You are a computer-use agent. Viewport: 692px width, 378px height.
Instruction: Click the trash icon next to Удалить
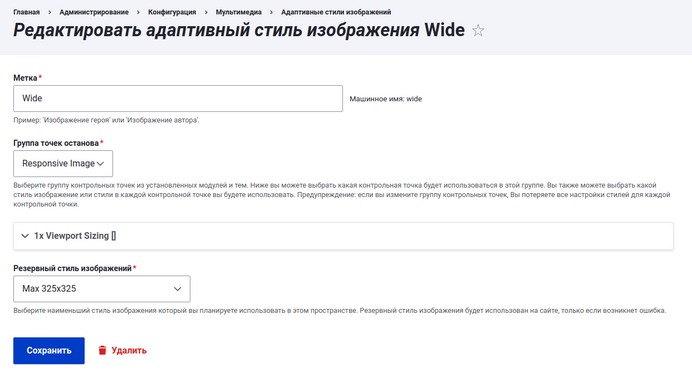click(102, 350)
